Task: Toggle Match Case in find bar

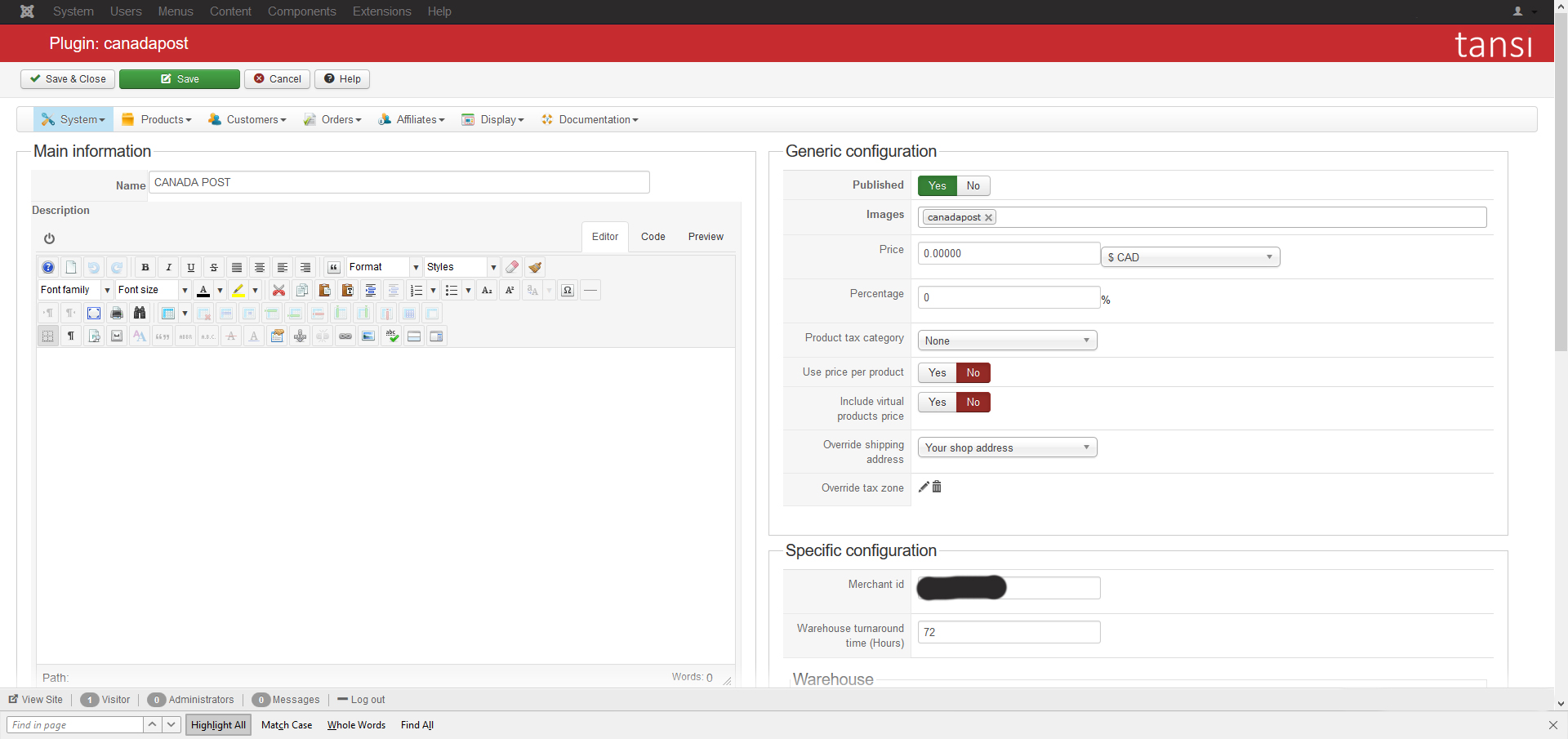Action: [x=287, y=725]
